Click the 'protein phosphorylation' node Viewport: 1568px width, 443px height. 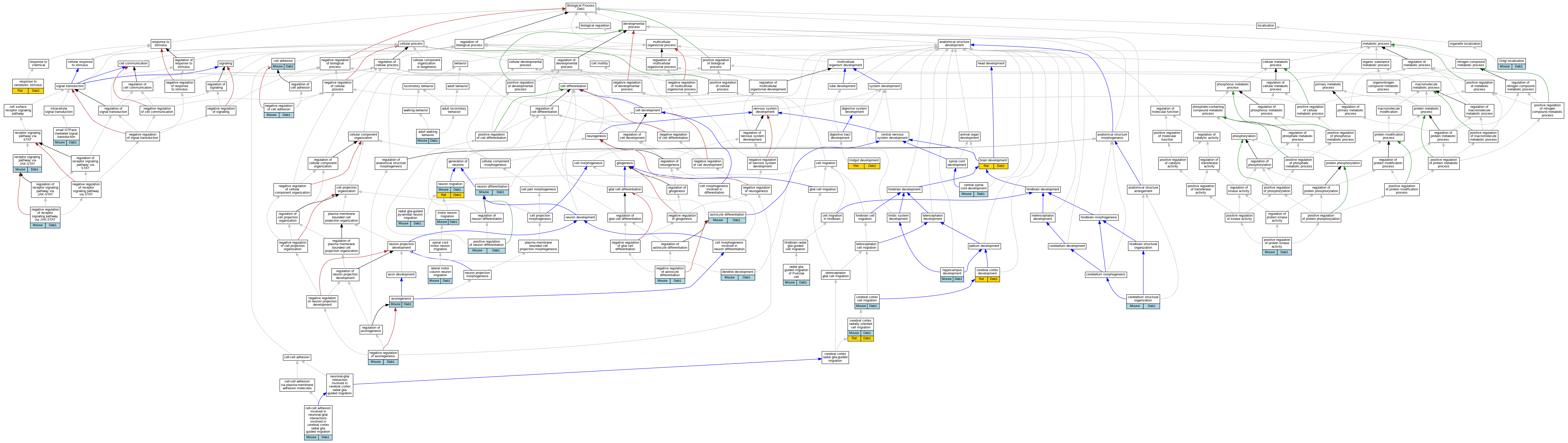click(1343, 163)
